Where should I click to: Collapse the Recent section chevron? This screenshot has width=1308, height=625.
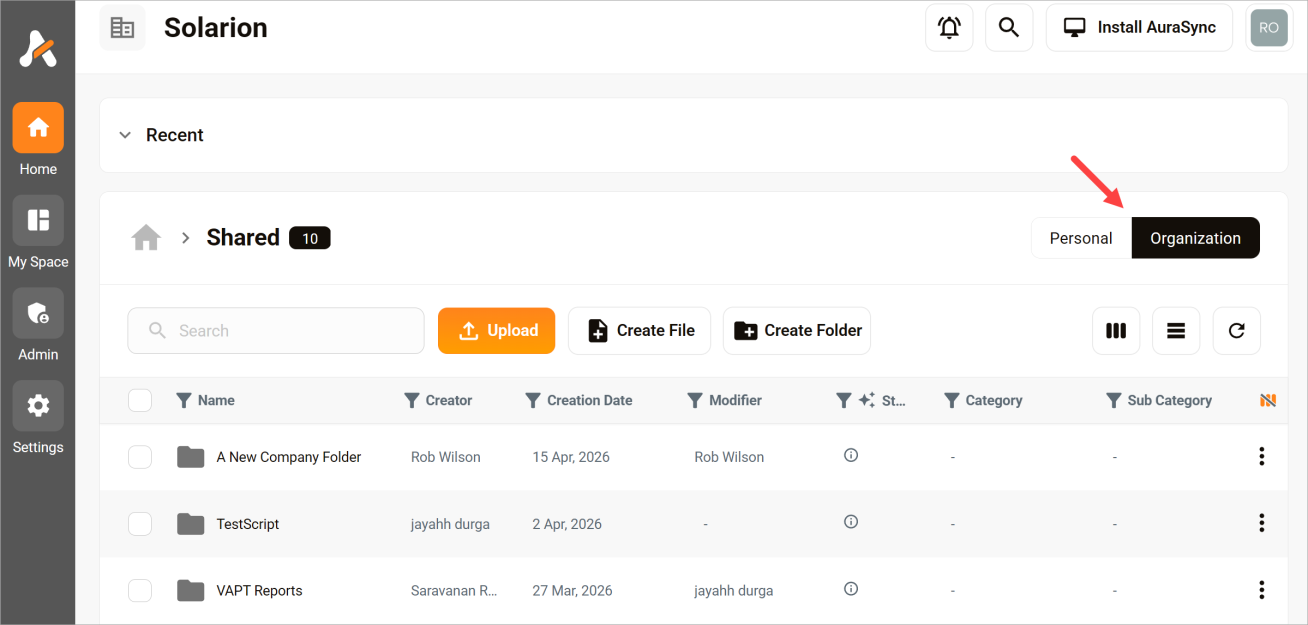(x=125, y=135)
